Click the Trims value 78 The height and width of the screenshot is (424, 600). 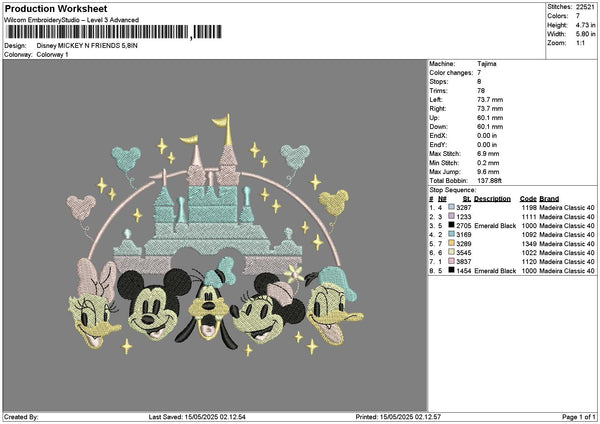pyautogui.click(x=481, y=91)
